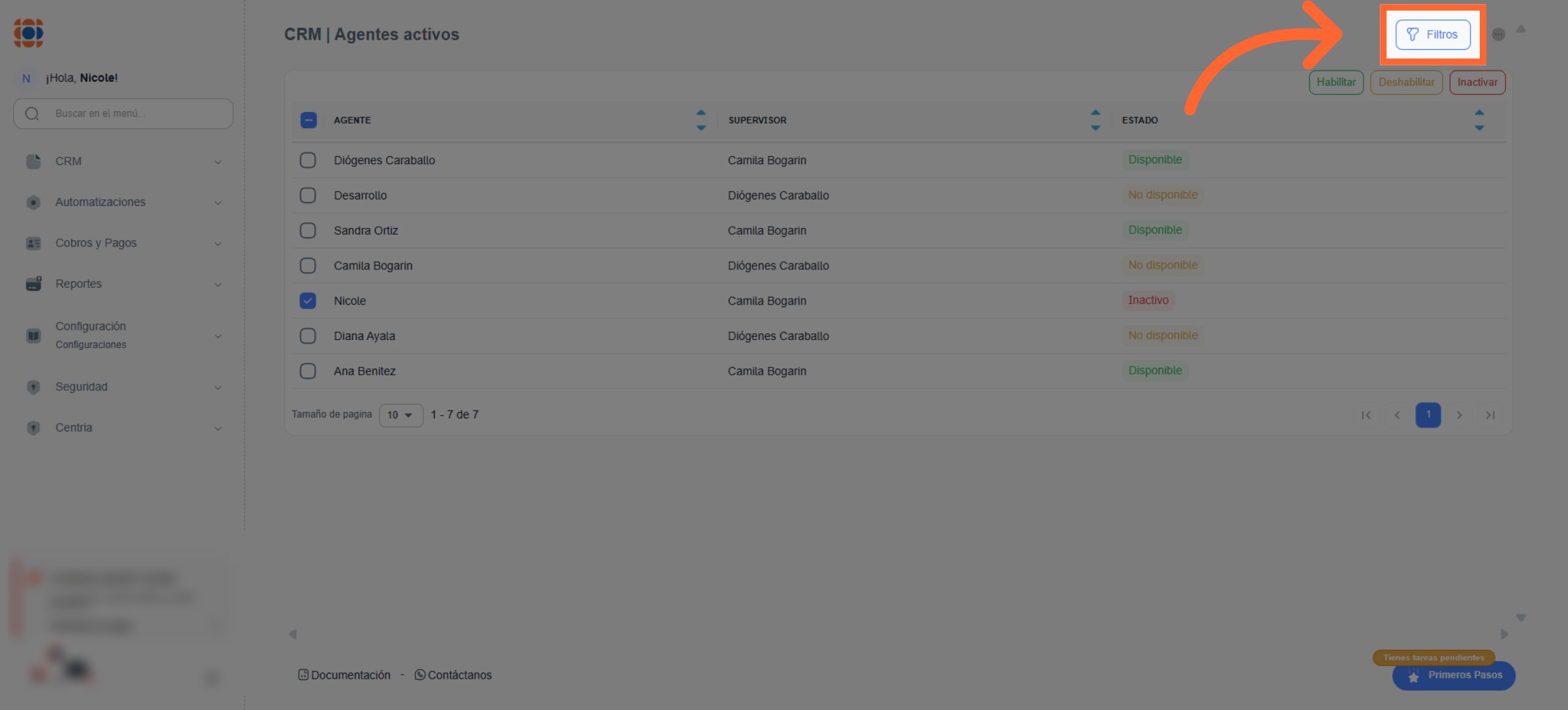Viewport: 1568px width, 710px height.
Task: Toggle the select-all header checkbox
Action: (308, 120)
